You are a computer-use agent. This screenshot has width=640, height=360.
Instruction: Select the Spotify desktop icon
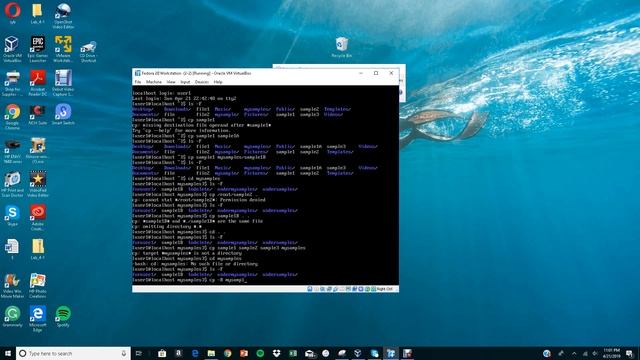point(63,317)
